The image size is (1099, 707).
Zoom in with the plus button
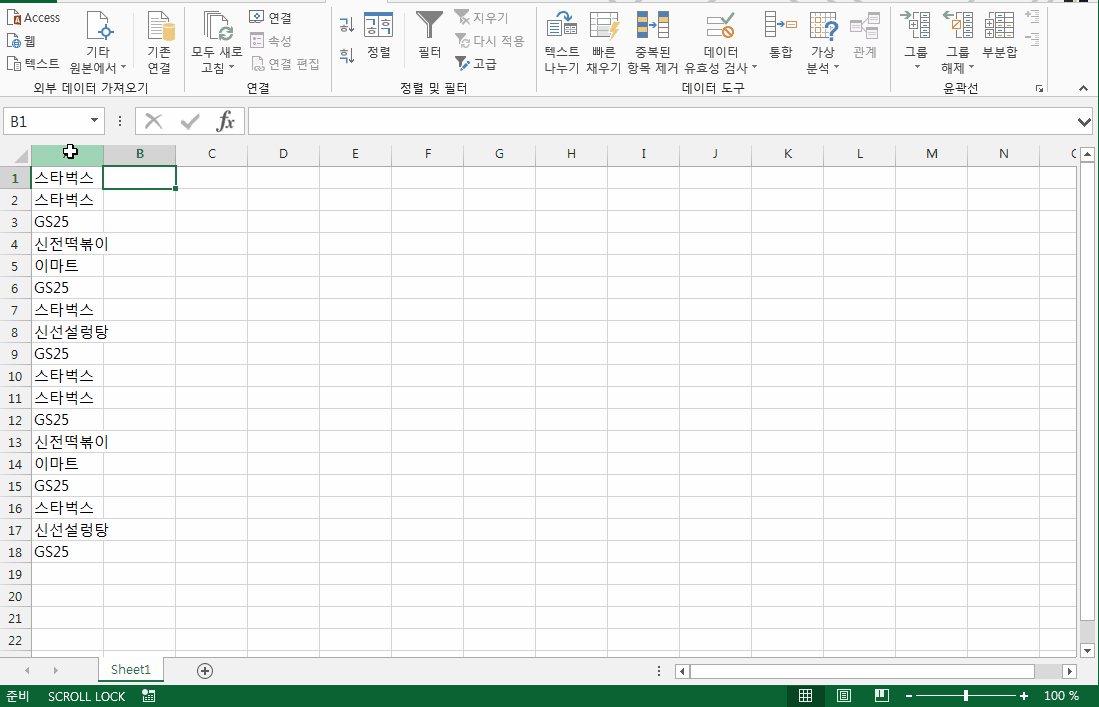[x=1024, y=696]
